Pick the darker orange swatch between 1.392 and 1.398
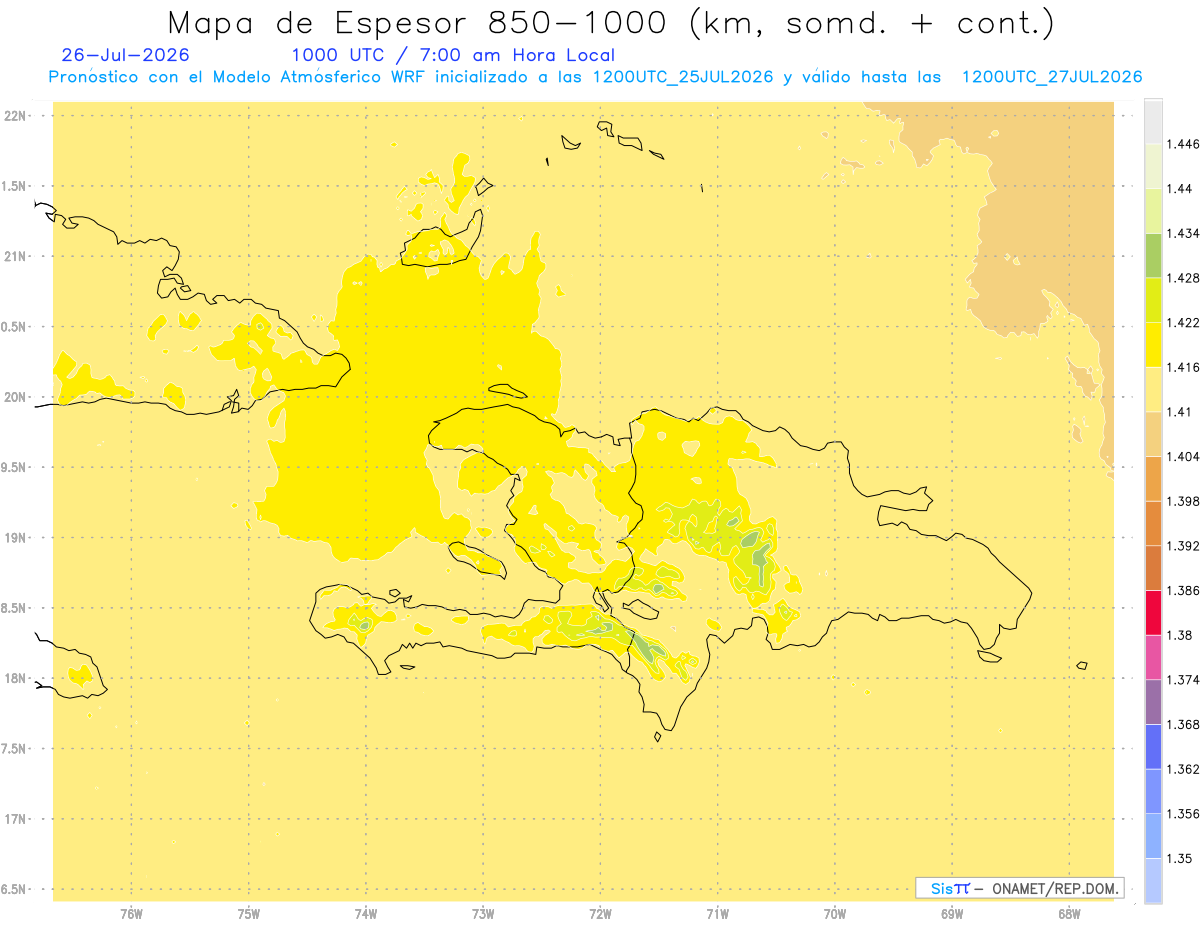The height and width of the screenshot is (927, 1200). (1153, 524)
